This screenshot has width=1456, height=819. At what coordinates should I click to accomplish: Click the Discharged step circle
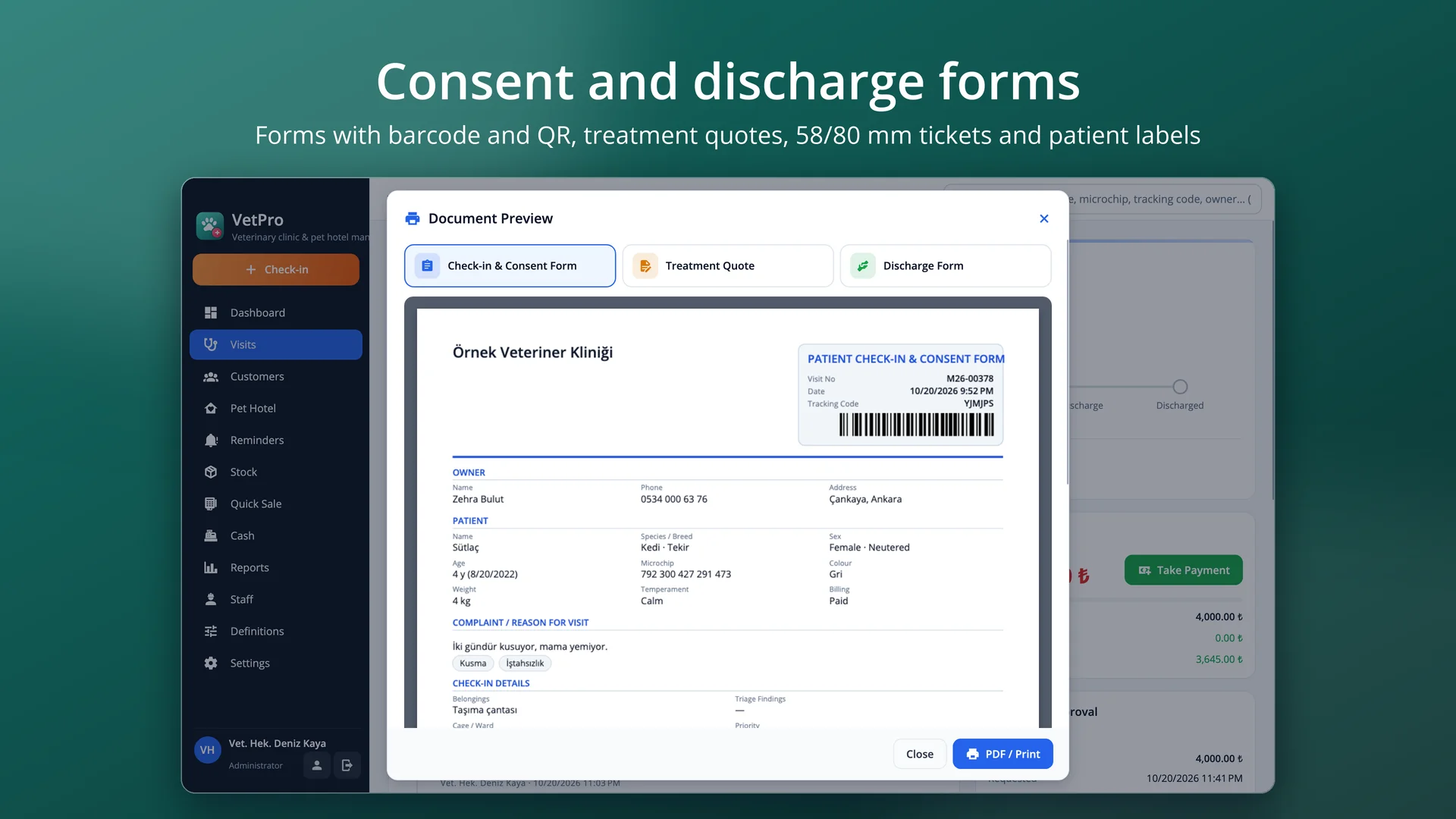pos(1180,387)
